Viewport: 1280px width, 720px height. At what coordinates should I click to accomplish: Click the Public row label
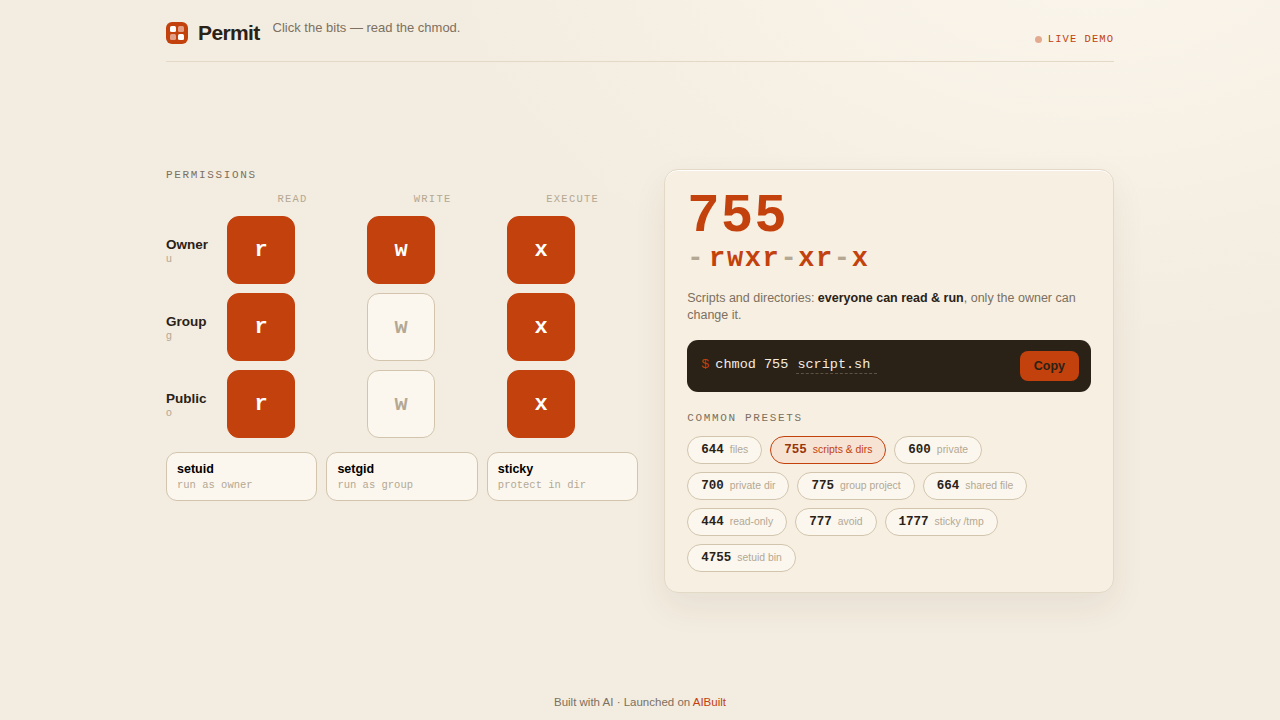pos(186,398)
